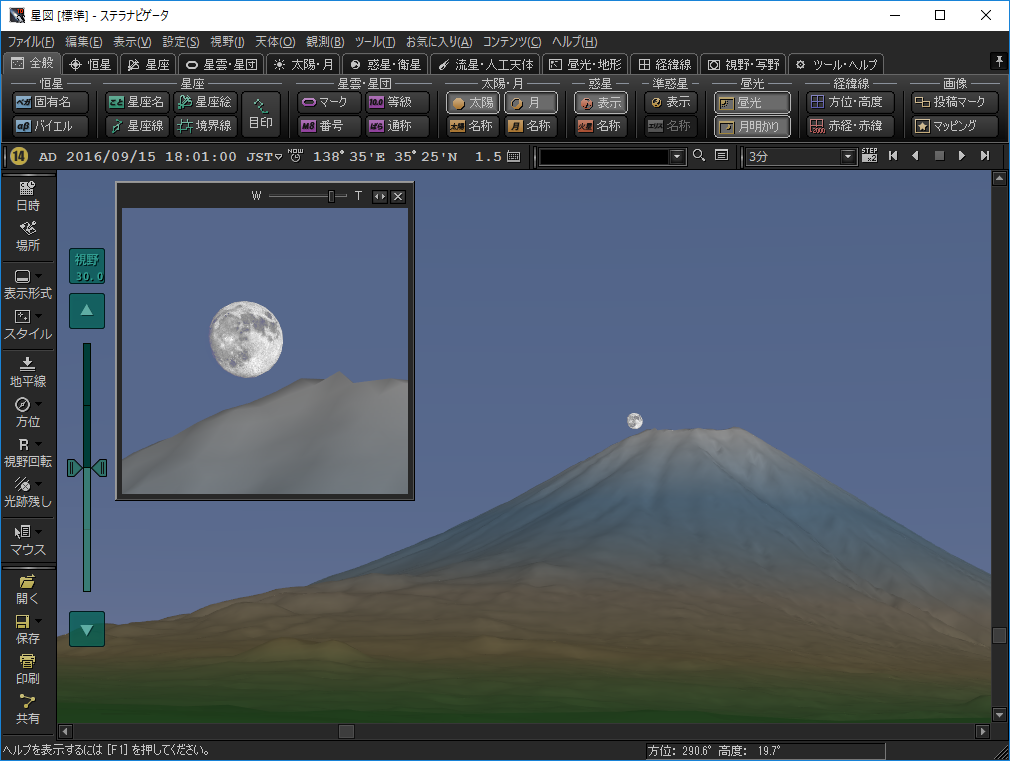Toggle the 太陽 sun display button
Viewport: 1010px width, 761px height.
point(472,102)
